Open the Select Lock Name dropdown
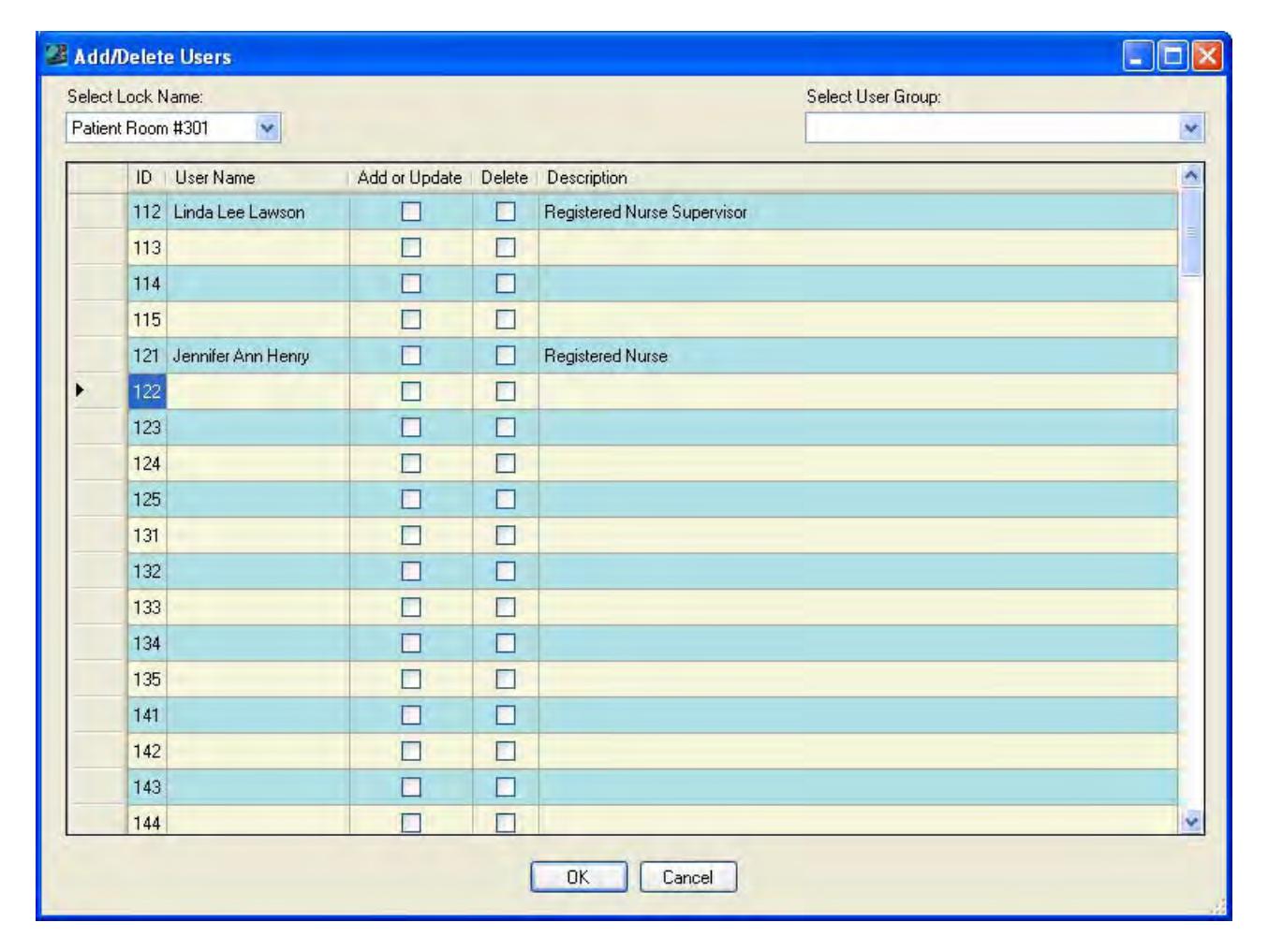1268x952 pixels. click(x=267, y=128)
